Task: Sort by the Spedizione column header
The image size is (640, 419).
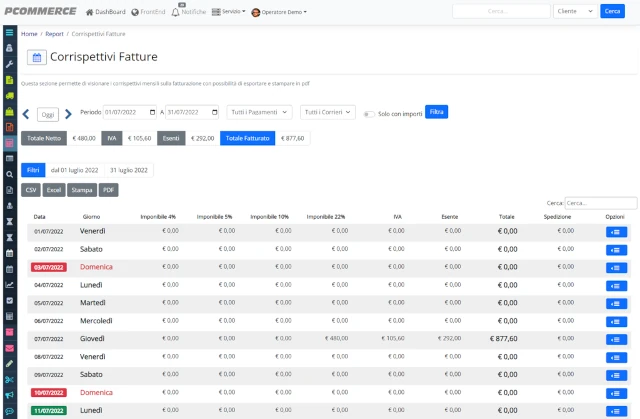Action: (x=557, y=217)
